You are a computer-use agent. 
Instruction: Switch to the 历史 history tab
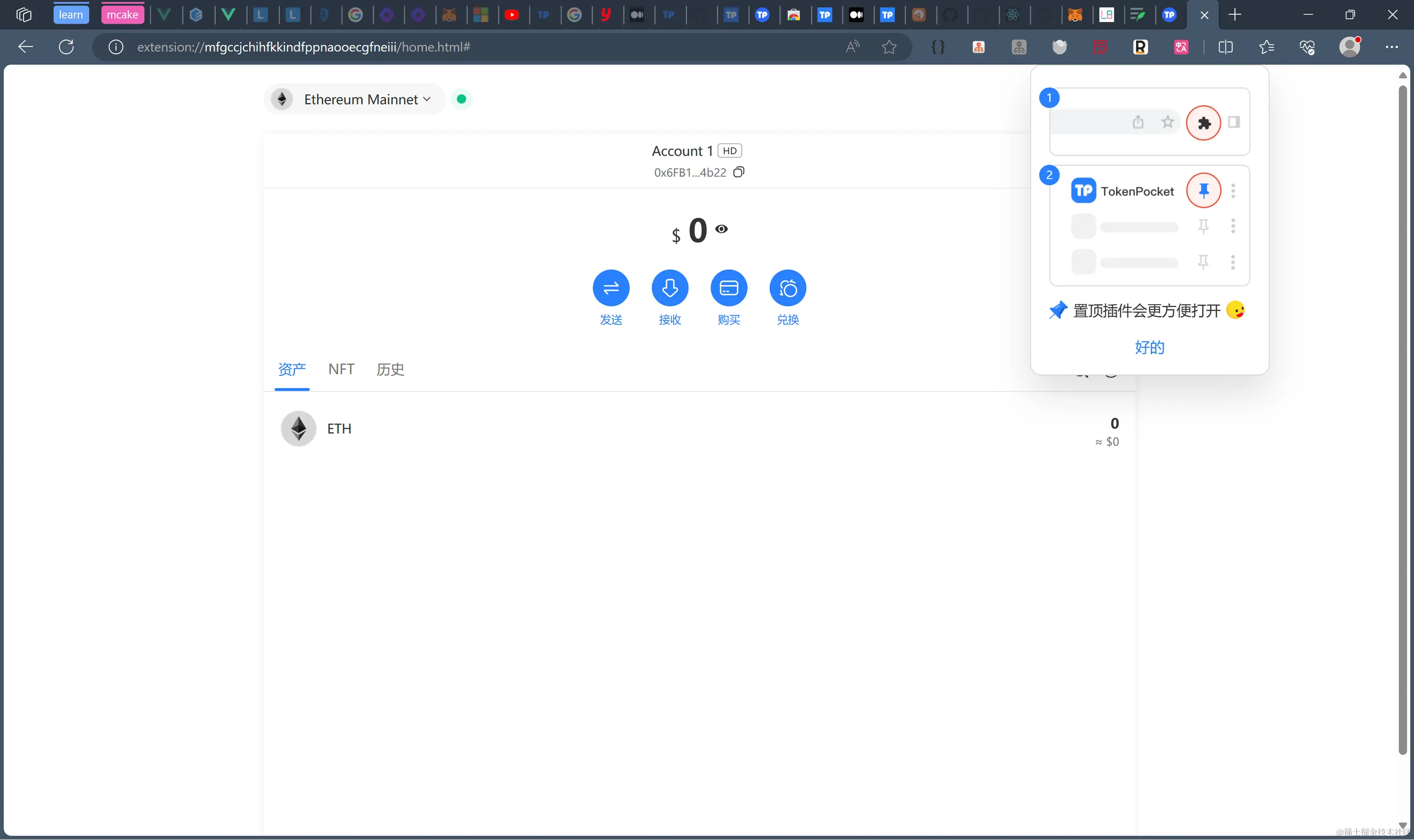390,369
